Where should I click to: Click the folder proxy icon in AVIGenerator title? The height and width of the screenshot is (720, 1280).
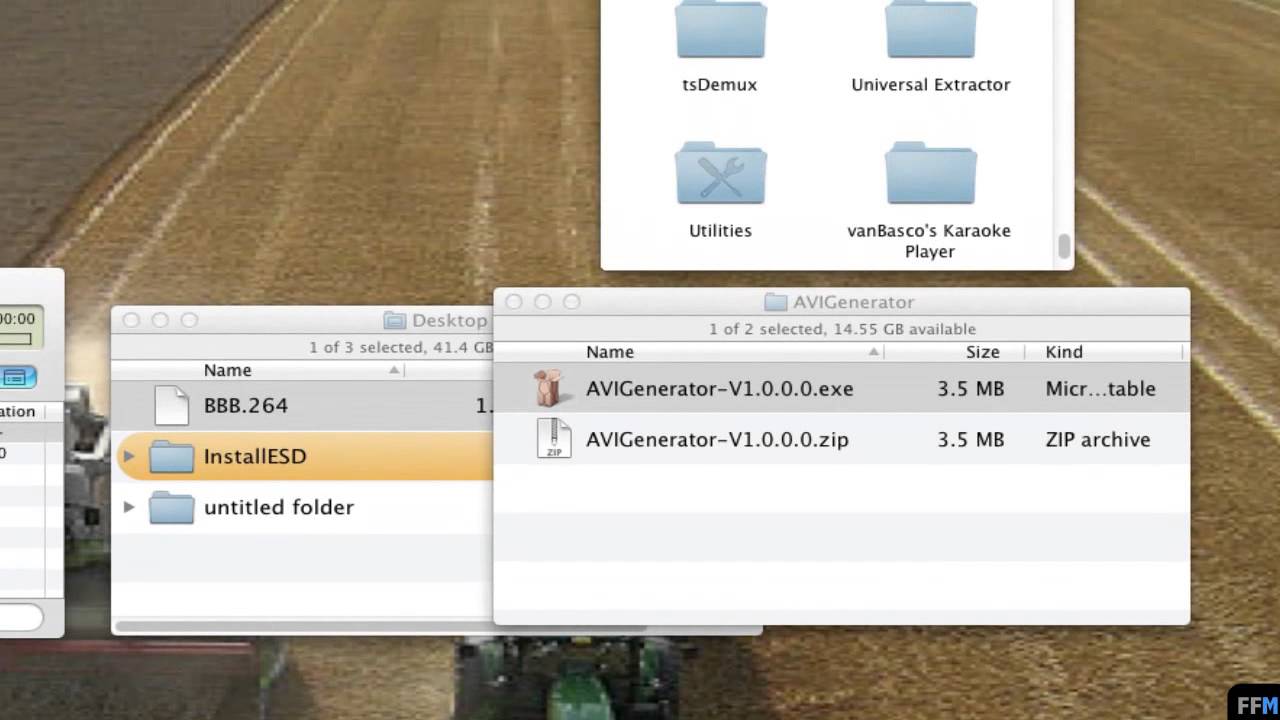click(x=775, y=302)
